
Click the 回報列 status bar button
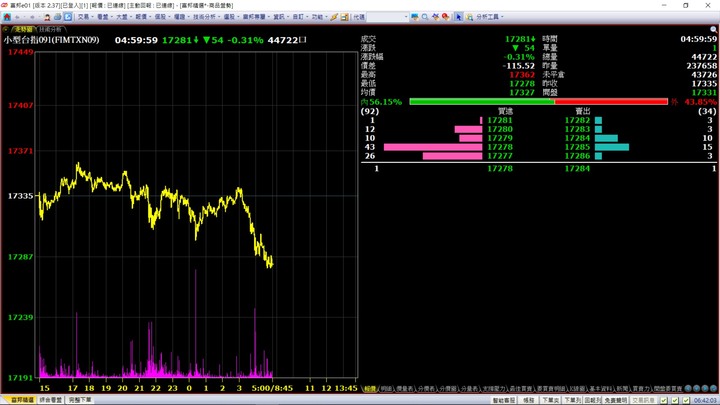point(592,400)
